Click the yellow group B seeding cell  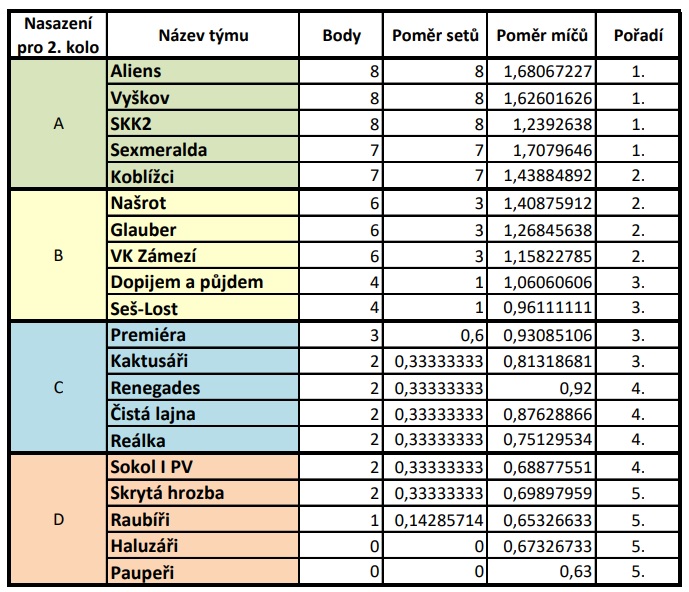click(58, 255)
